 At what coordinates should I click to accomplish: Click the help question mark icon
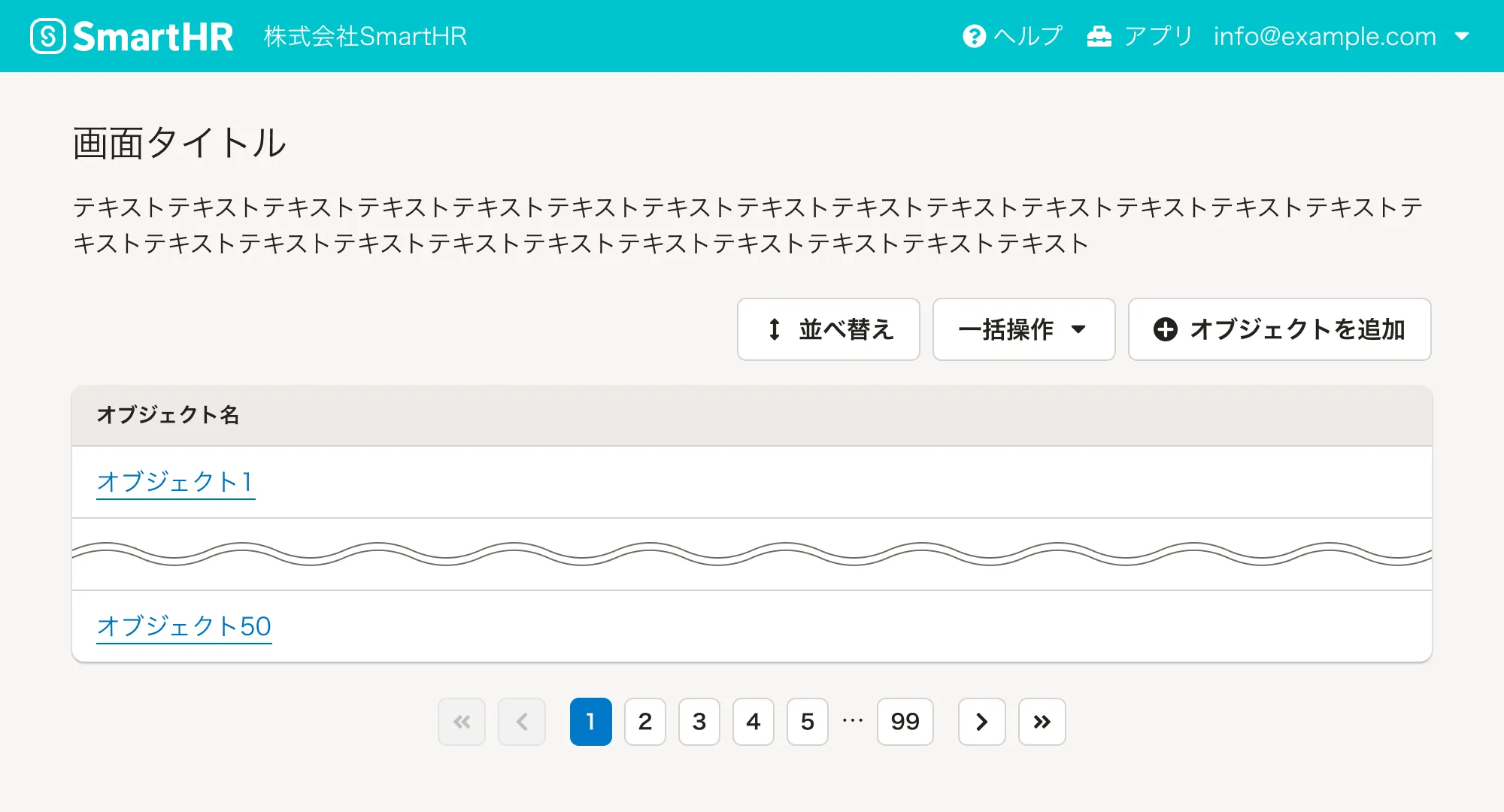pyautogui.click(x=974, y=36)
